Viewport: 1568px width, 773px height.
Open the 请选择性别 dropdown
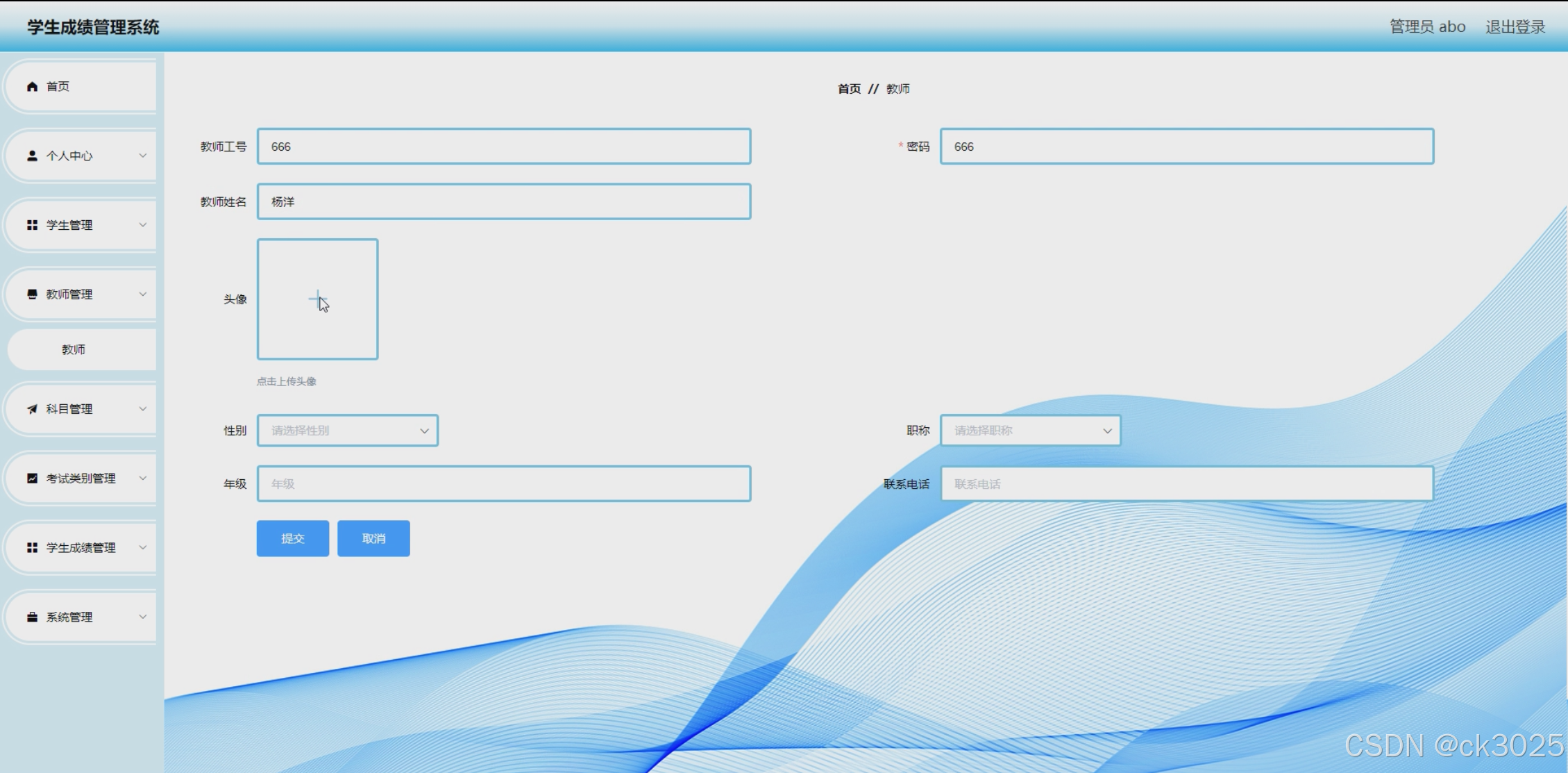tap(347, 431)
